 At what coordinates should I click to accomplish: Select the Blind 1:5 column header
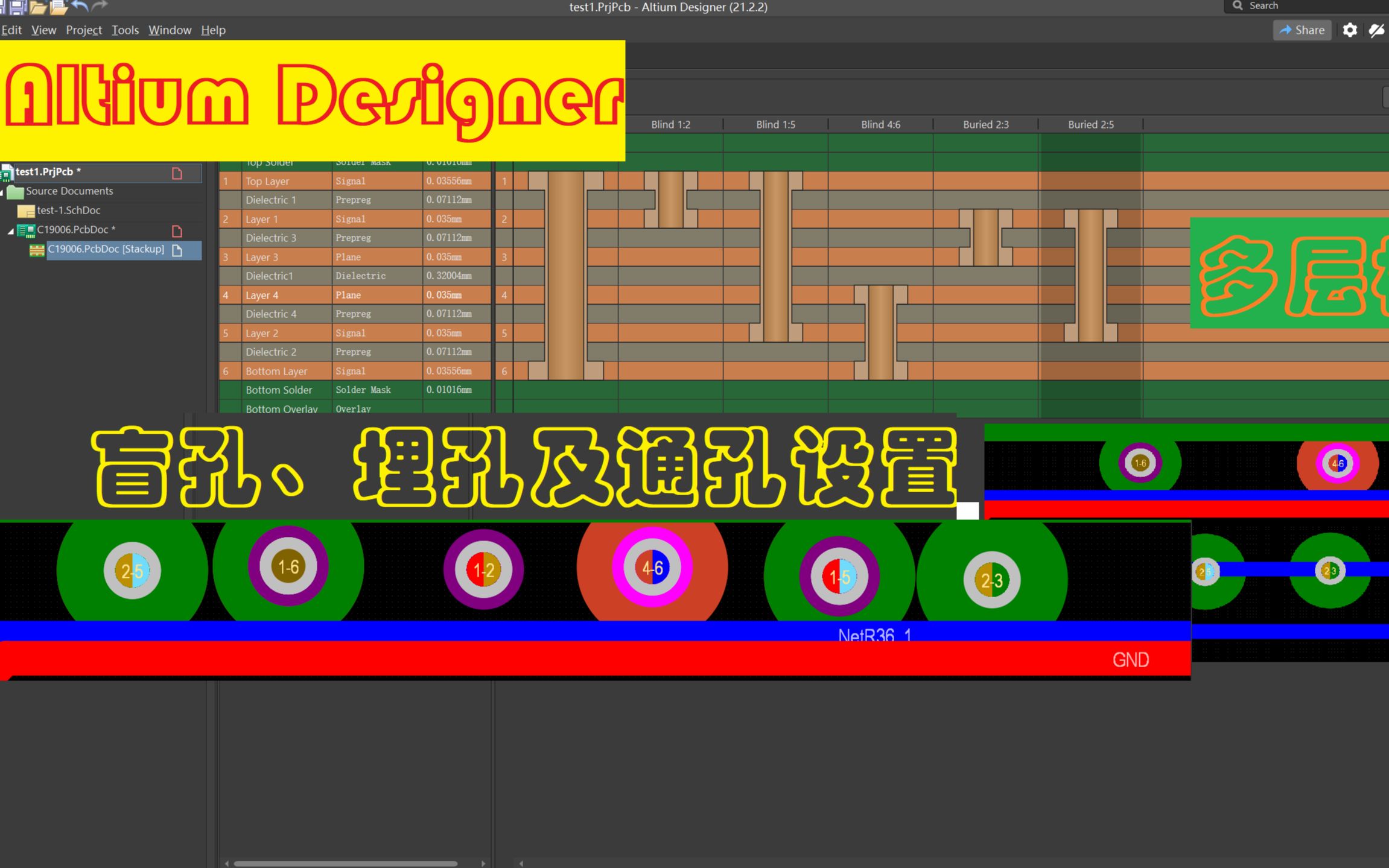pyautogui.click(x=775, y=124)
